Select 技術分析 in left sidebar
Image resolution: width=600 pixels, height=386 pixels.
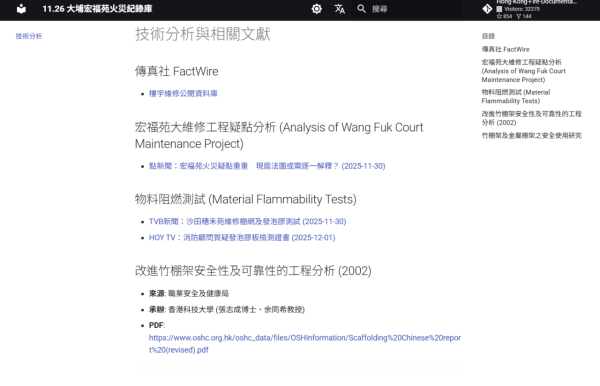(x=29, y=36)
